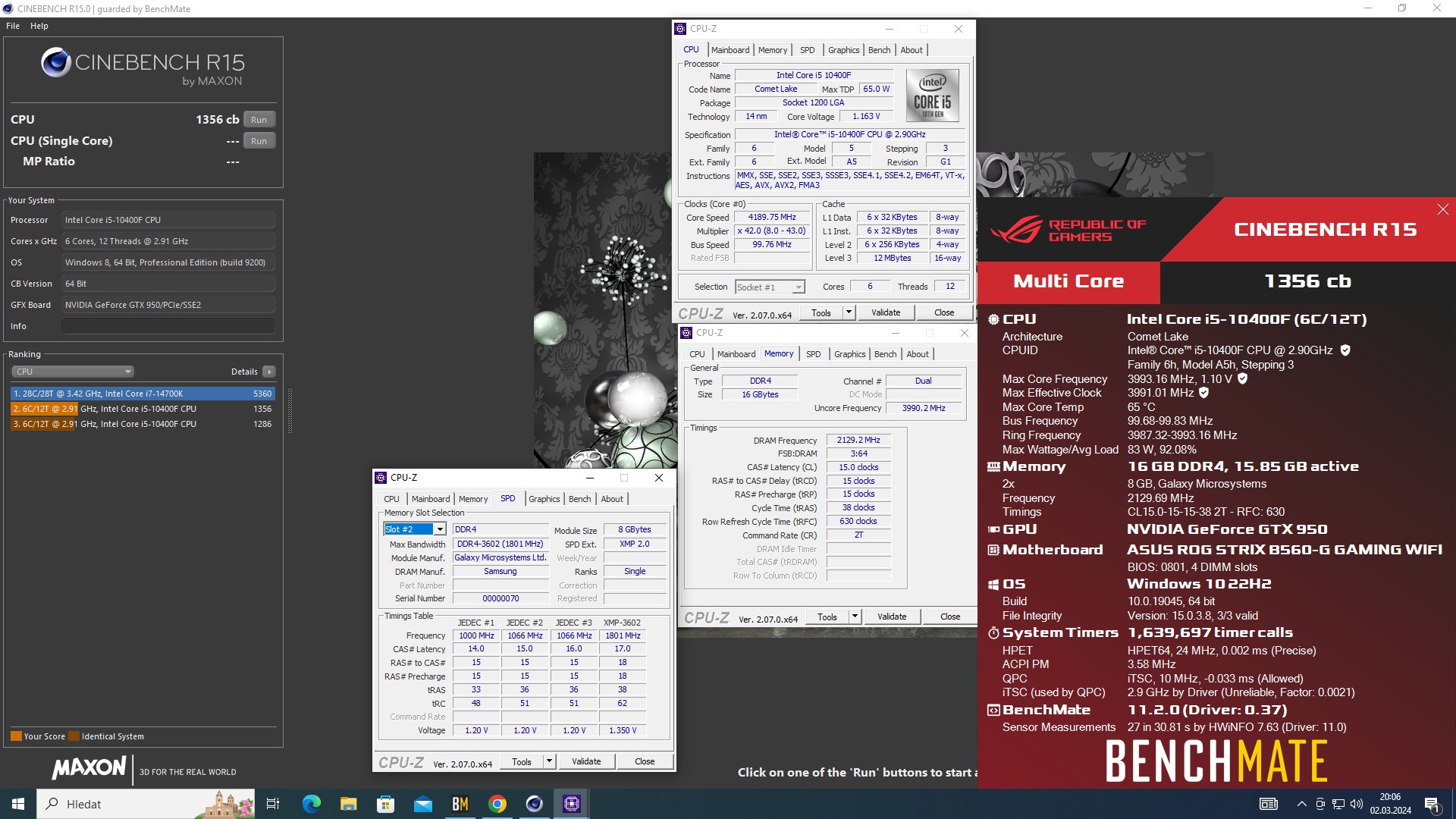Select the i7-14700K ranking row

click(x=143, y=394)
